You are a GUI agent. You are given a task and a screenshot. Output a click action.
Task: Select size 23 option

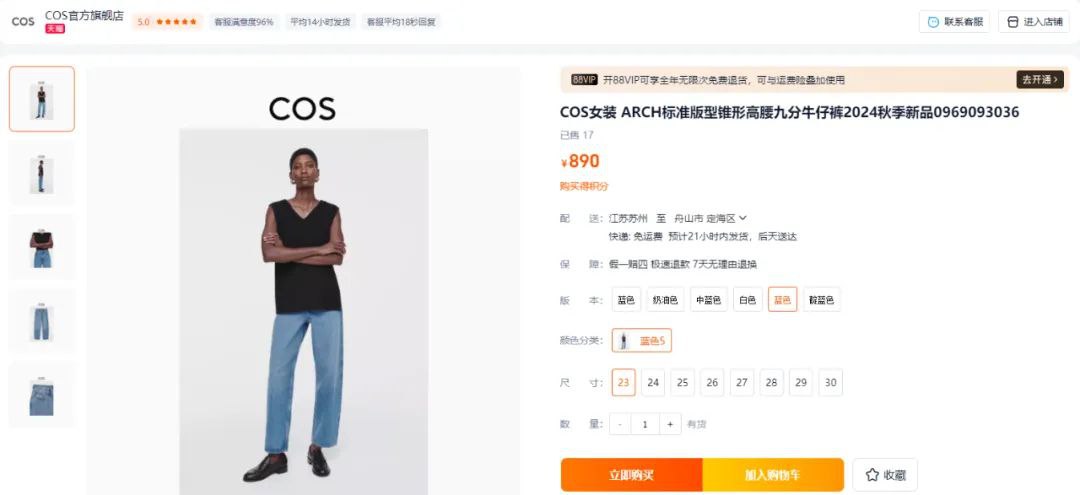coord(623,382)
